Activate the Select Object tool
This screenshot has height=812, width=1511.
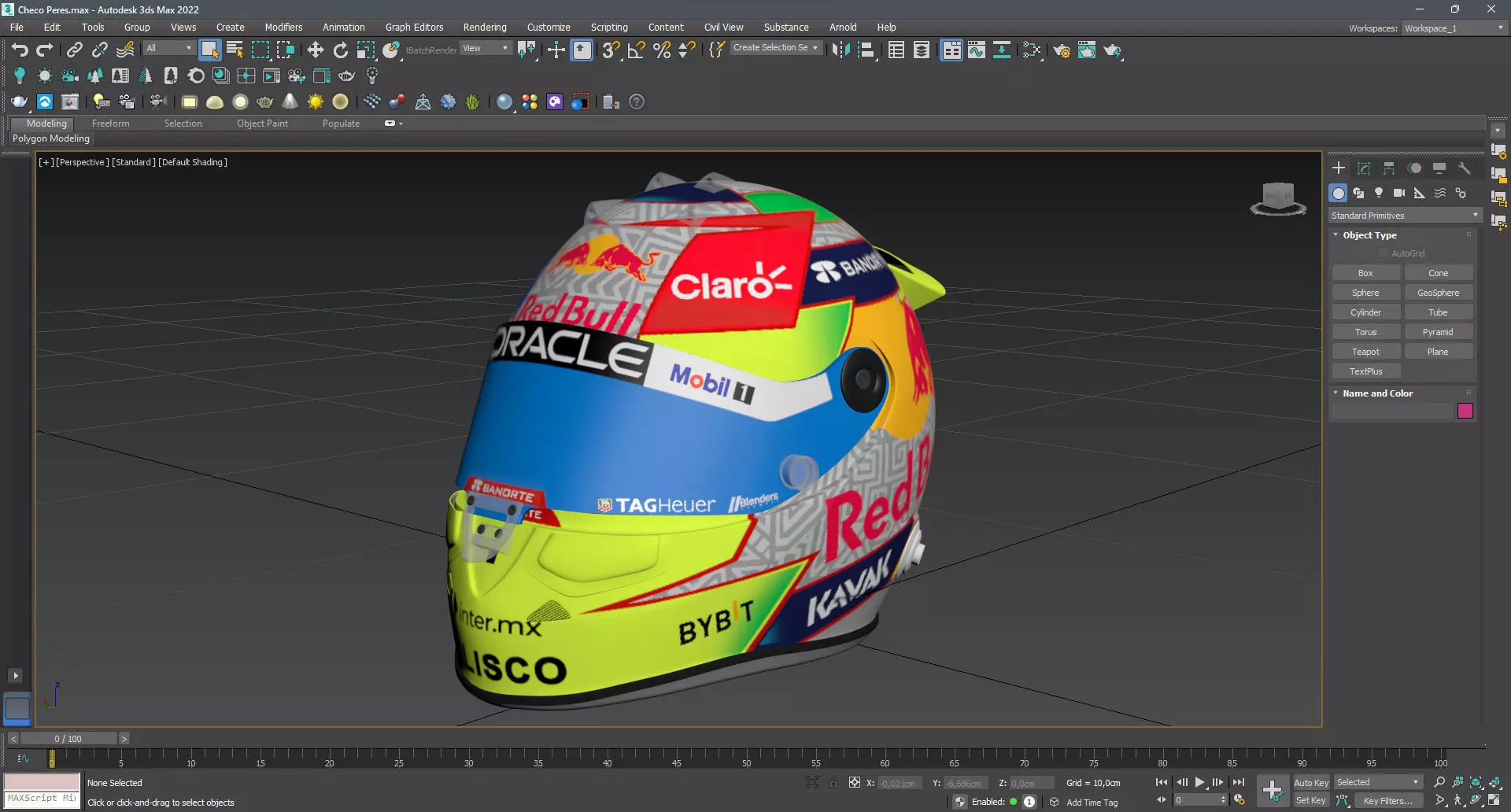tap(209, 50)
